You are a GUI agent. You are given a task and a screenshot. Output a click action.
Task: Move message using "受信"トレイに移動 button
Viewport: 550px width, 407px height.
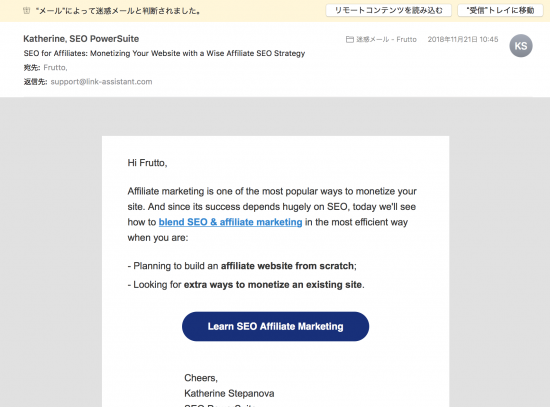pyautogui.click(x=500, y=11)
